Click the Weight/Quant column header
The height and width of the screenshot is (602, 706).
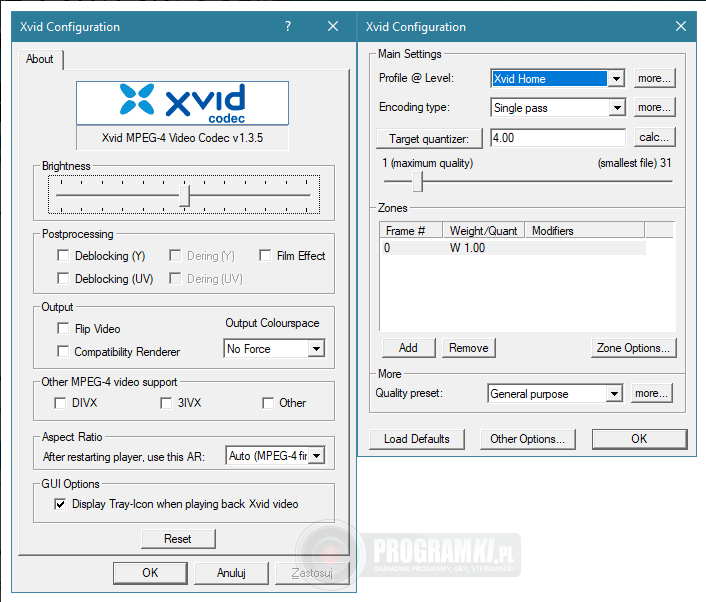point(484,231)
